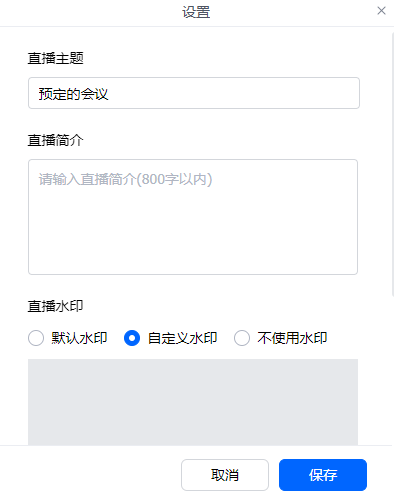The height and width of the screenshot is (502, 394).
Task: Click the 直播水印 section heading
Action: [55, 306]
